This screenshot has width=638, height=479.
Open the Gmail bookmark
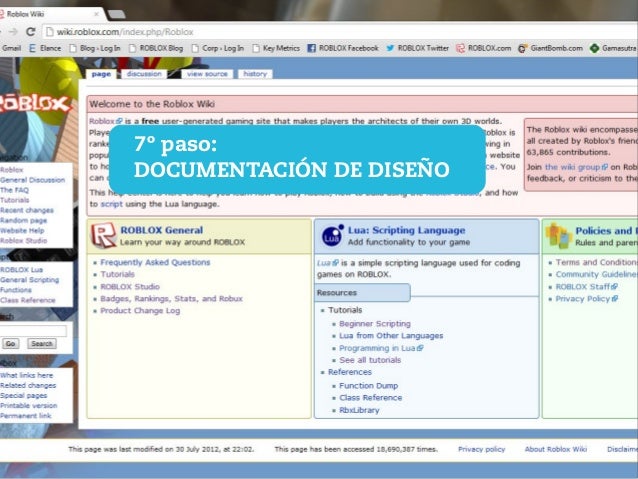(x=11, y=48)
